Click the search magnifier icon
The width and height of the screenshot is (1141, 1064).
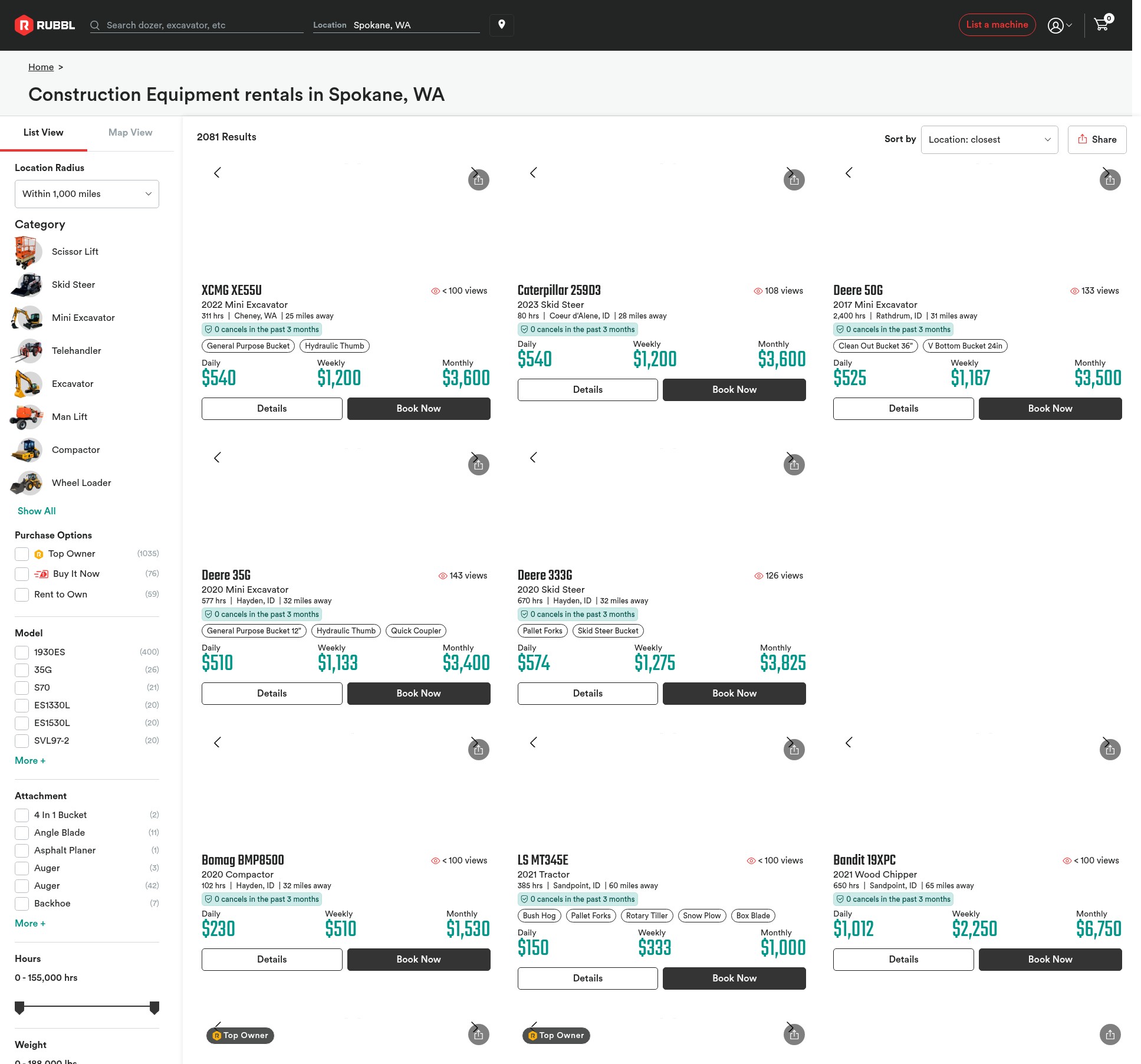(x=95, y=25)
